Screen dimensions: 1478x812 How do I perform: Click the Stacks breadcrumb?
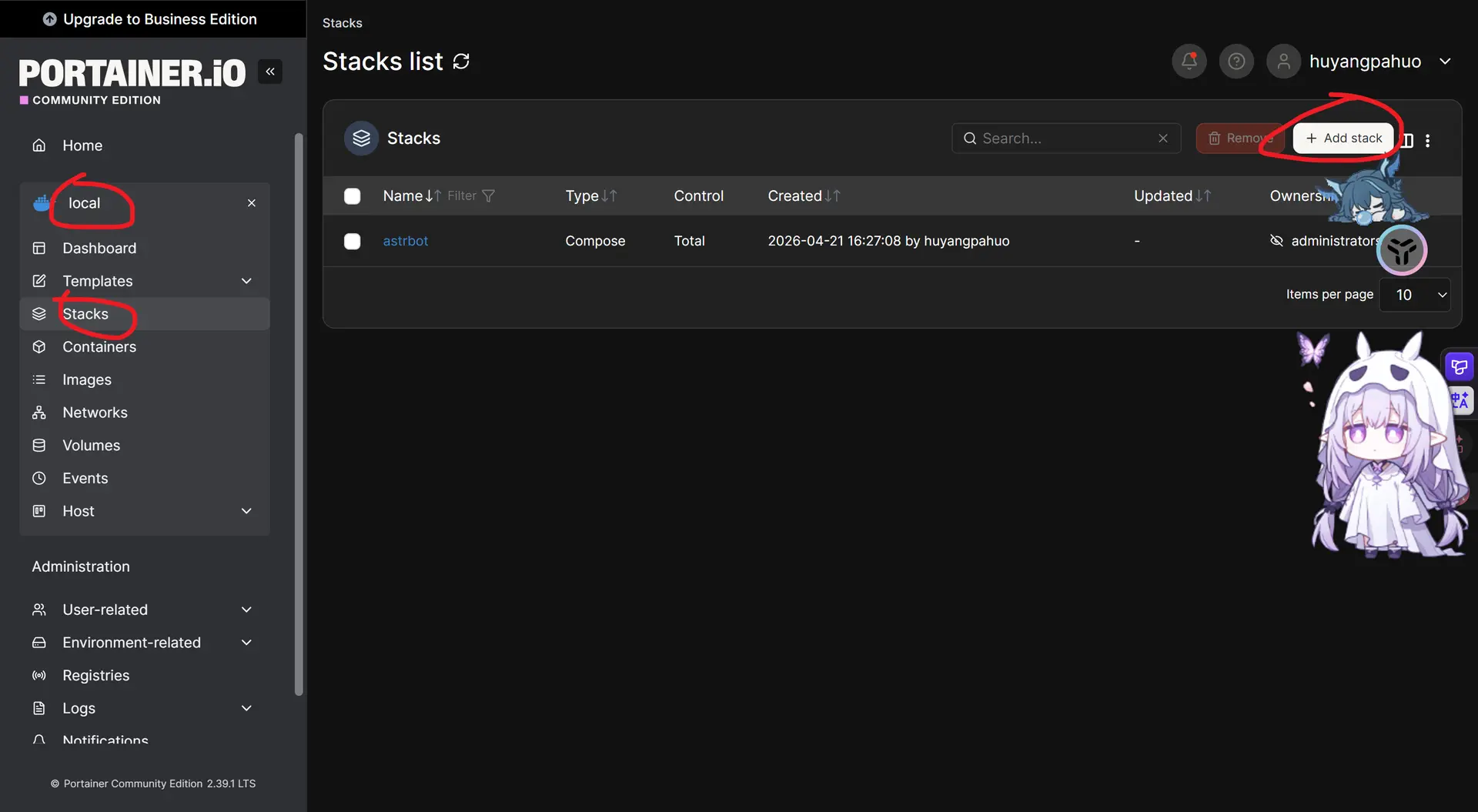pos(342,23)
